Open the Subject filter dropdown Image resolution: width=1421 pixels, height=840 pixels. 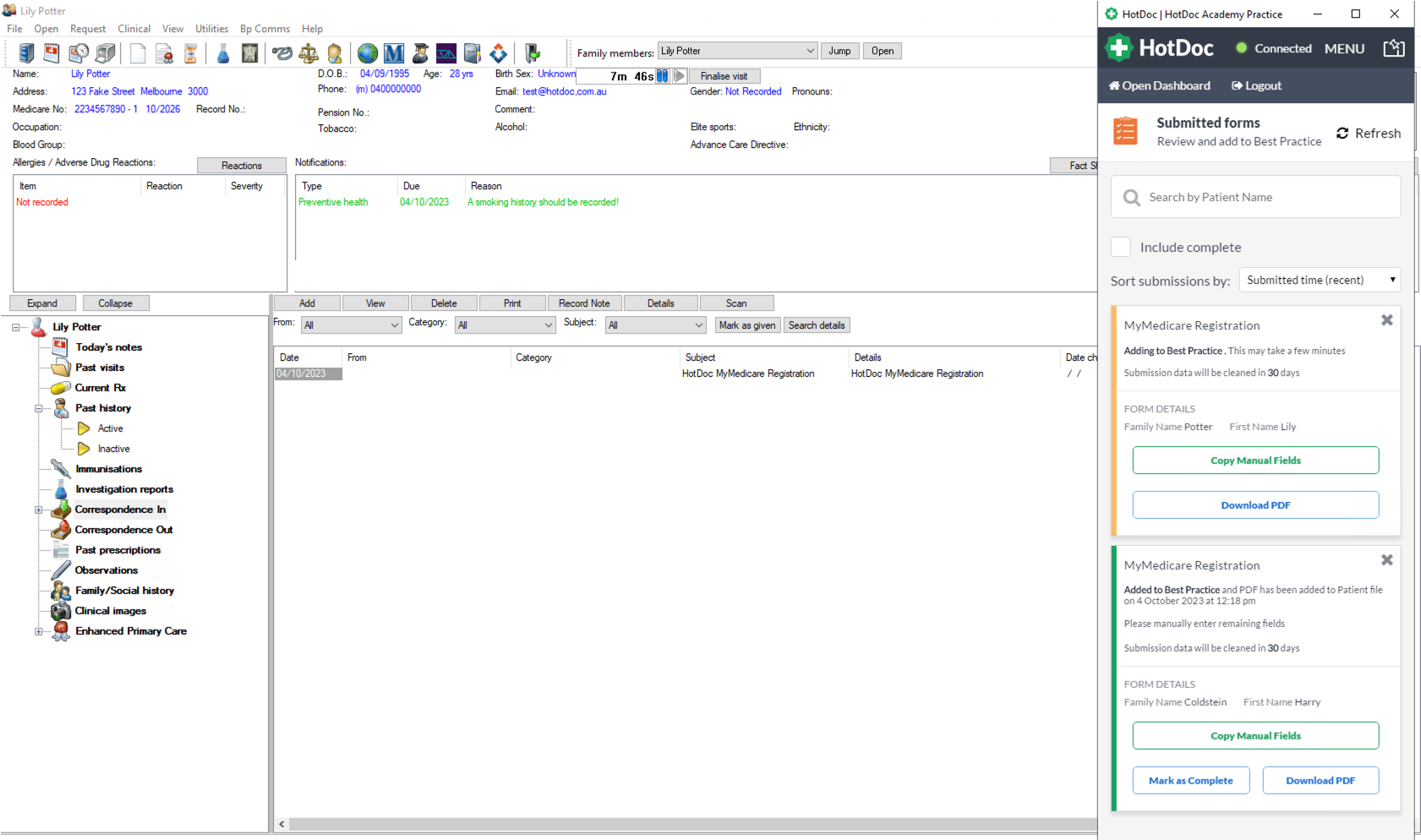click(656, 325)
